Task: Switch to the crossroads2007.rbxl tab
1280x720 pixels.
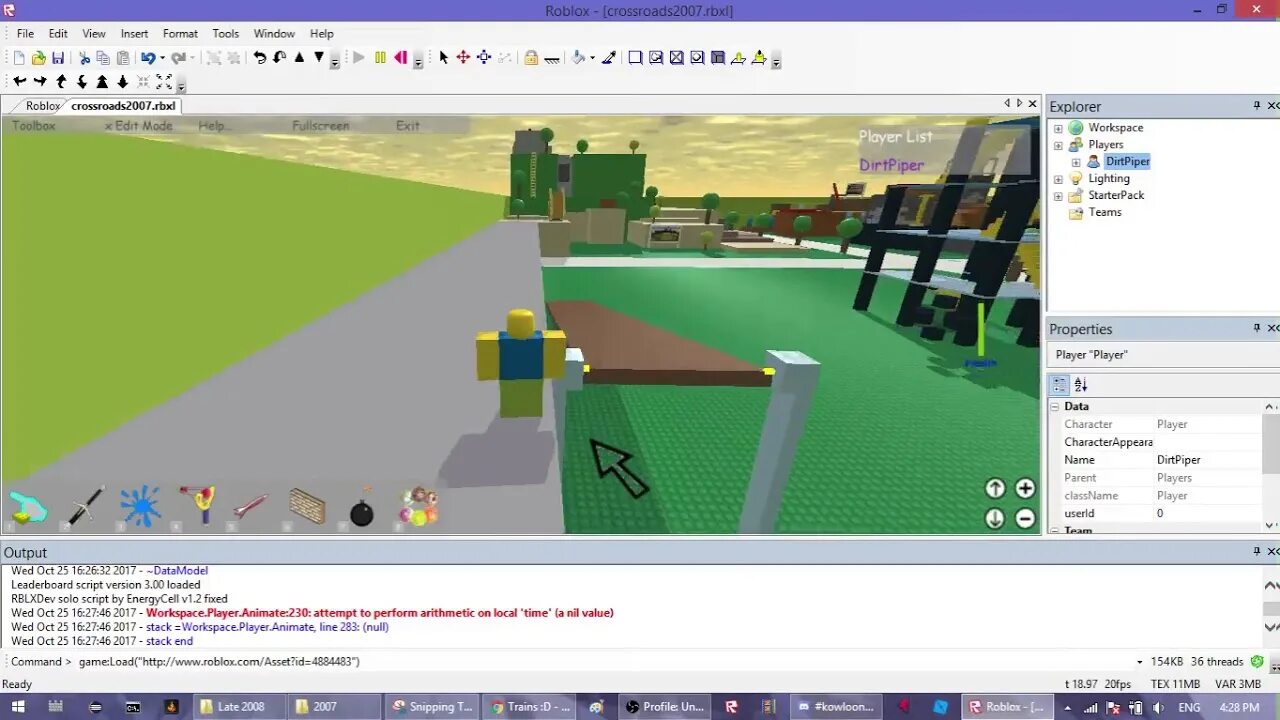Action: pyautogui.click(x=122, y=106)
